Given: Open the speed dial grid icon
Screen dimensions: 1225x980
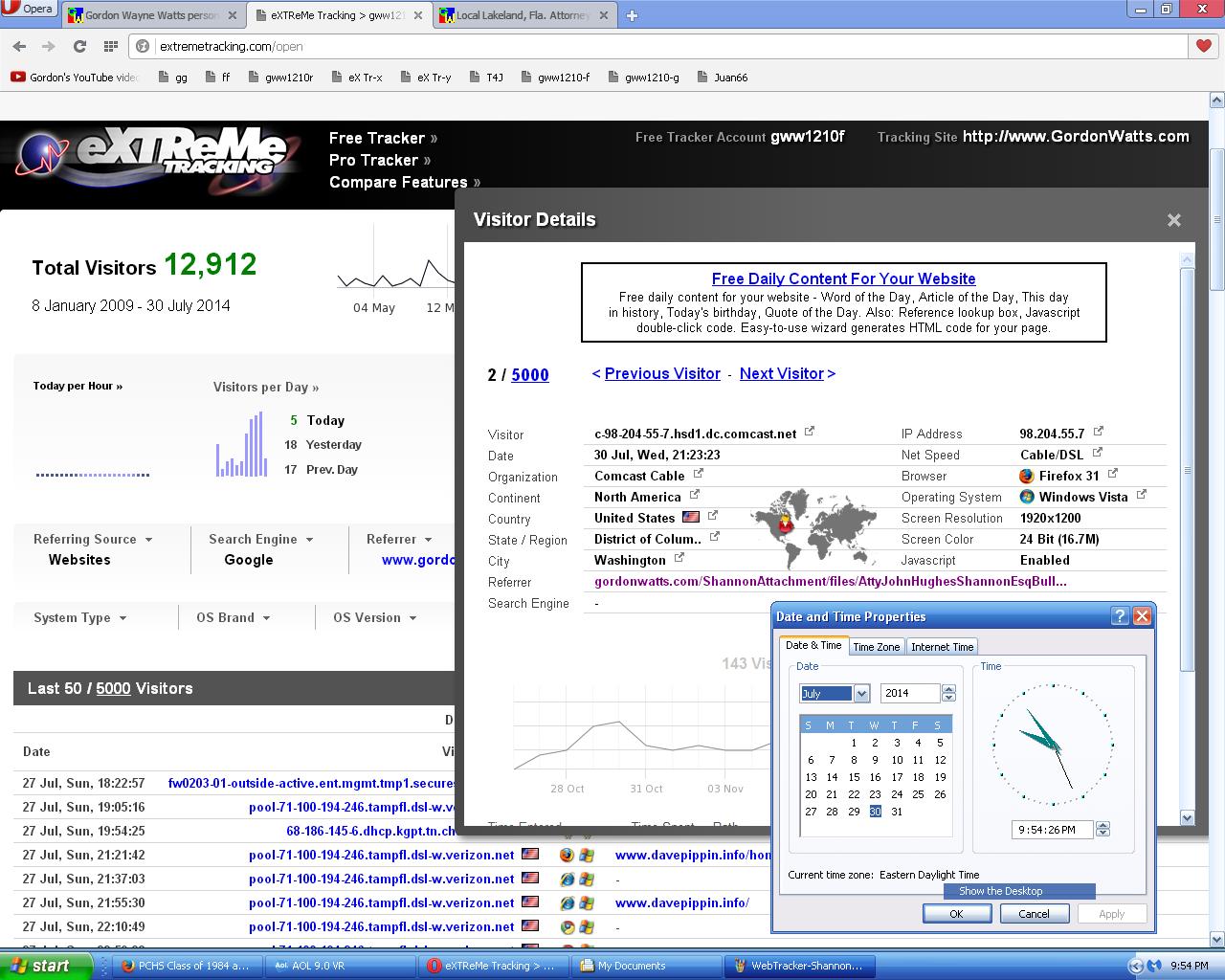Looking at the screenshot, I should pyautogui.click(x=111, y=46).
